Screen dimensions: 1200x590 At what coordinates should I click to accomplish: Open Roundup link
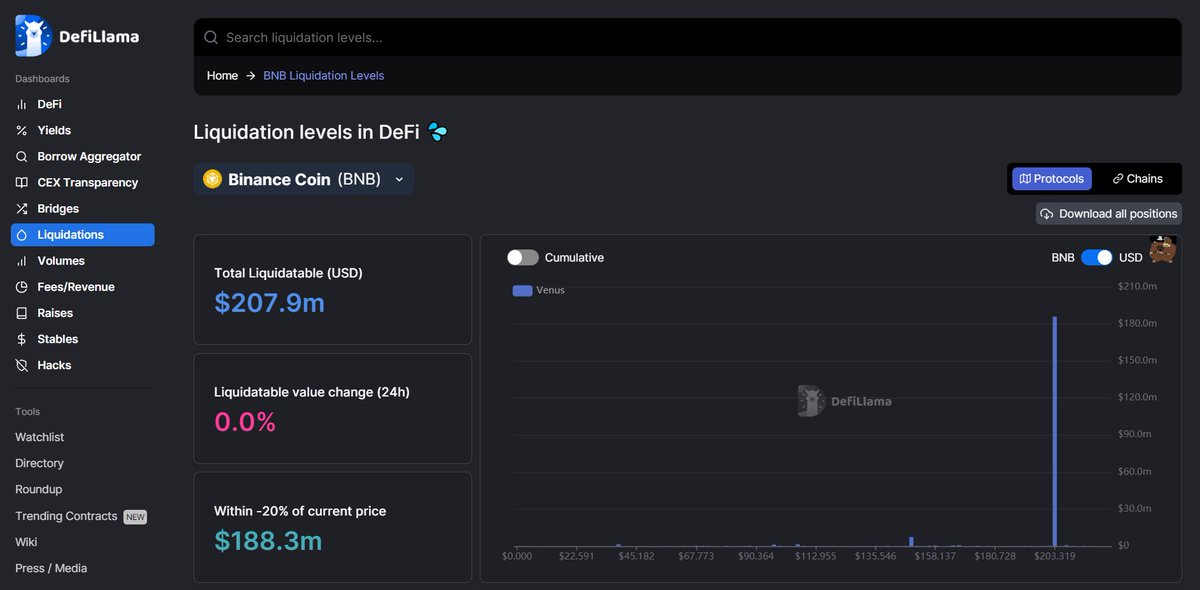[39, 490]
